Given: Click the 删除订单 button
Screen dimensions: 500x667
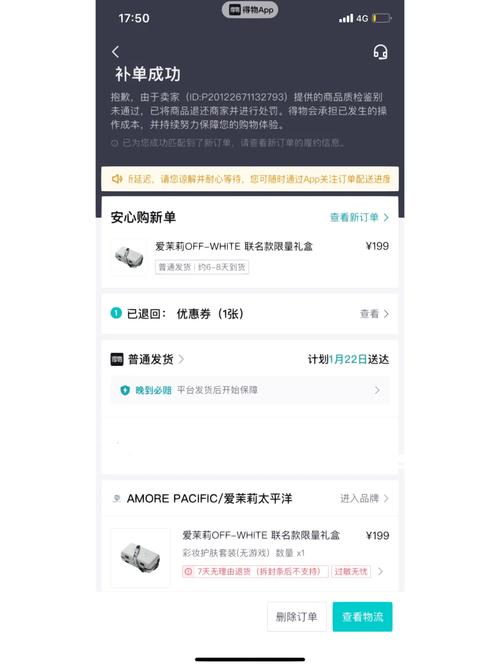Looking at the screenshot, I should coord(297,617).
